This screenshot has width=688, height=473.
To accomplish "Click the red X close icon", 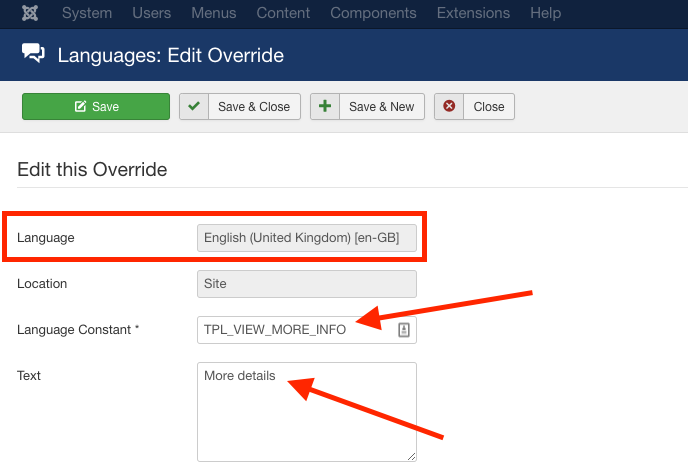I will [x=449, y=106].
